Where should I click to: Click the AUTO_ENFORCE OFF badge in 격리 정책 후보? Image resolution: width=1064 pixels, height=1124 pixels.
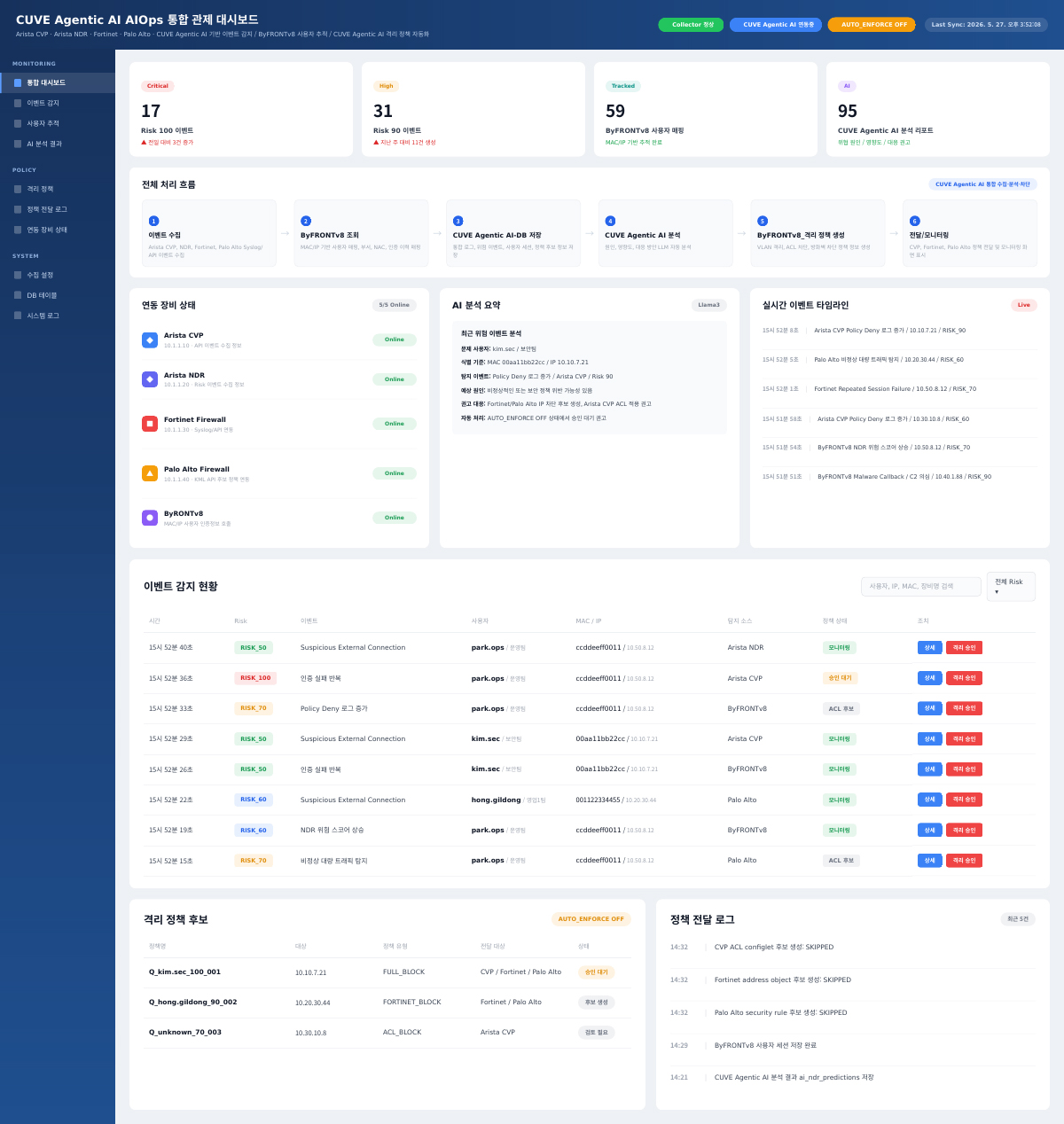click(x=591, y=919)
